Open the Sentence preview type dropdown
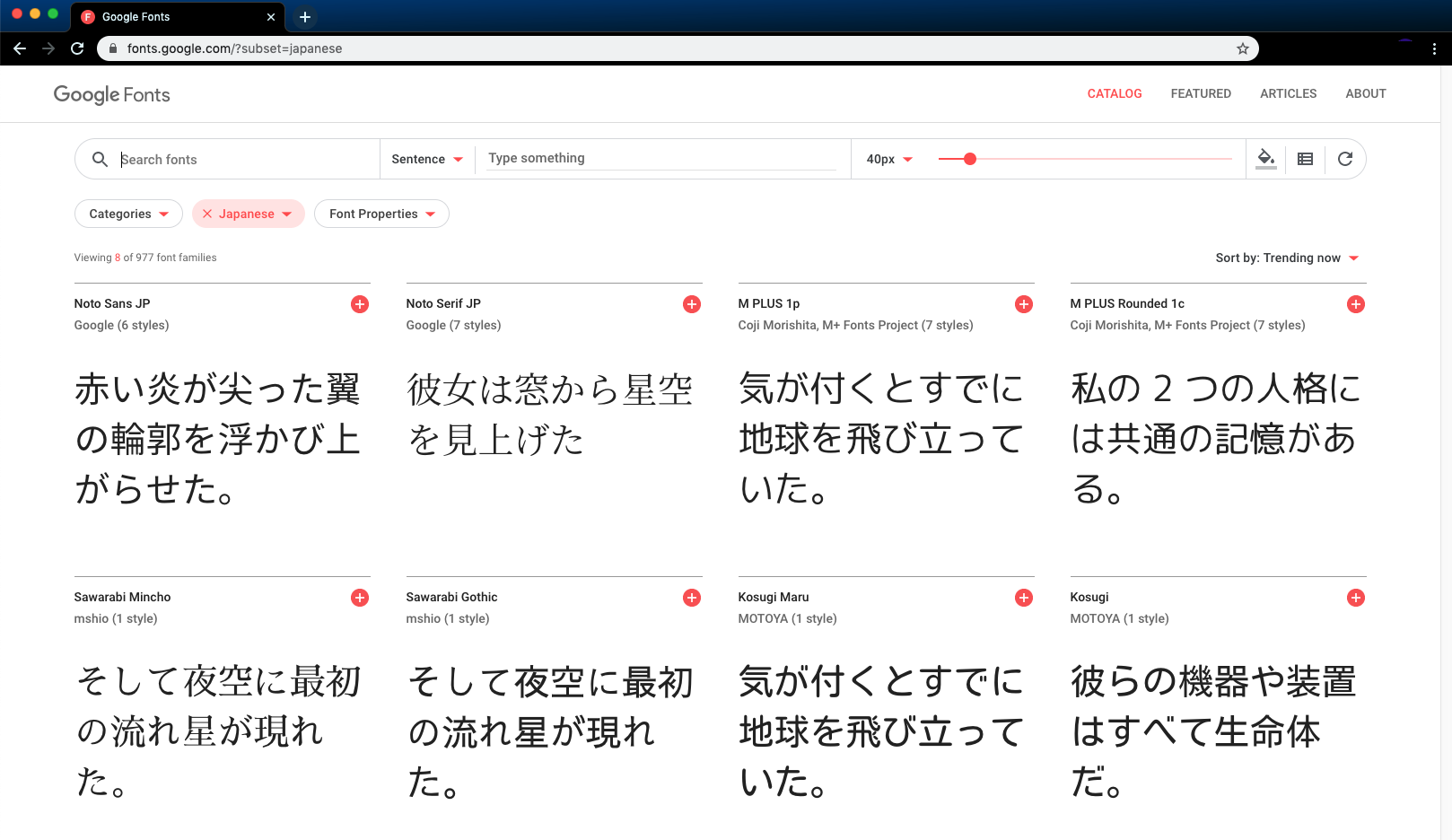The height and width of the screenshot is (840, 1452). click(x=427, y=159)
